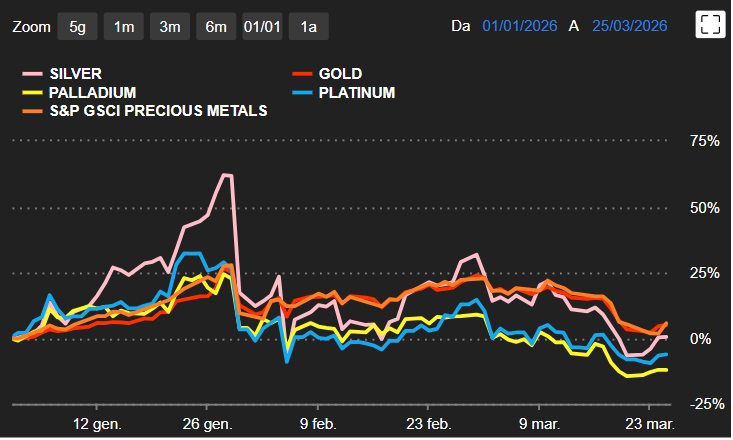Set zoom range to 1a
Viewport: 733px width, 440px height.
point(308,26)
